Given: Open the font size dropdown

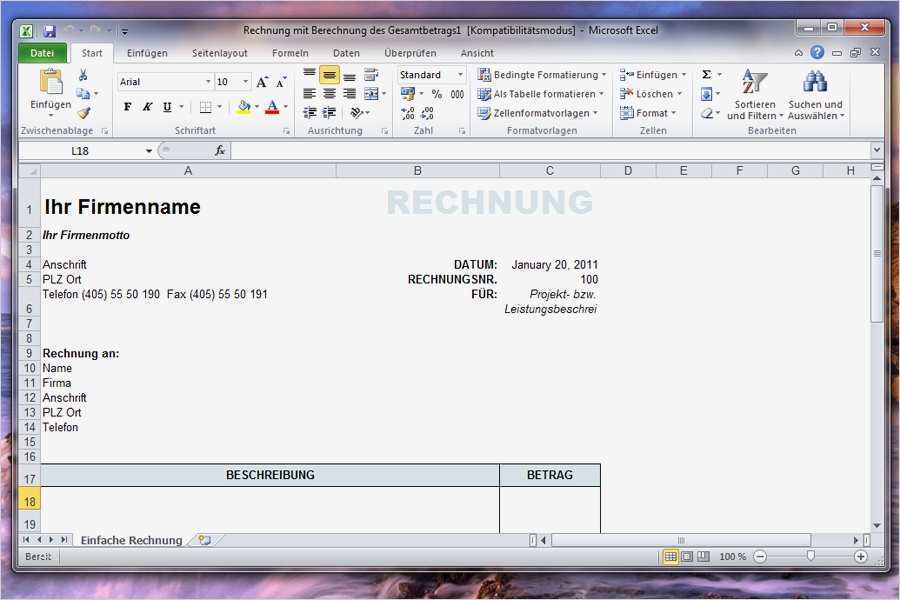Looking at the screenshot, I should click(x=246, y=80).
